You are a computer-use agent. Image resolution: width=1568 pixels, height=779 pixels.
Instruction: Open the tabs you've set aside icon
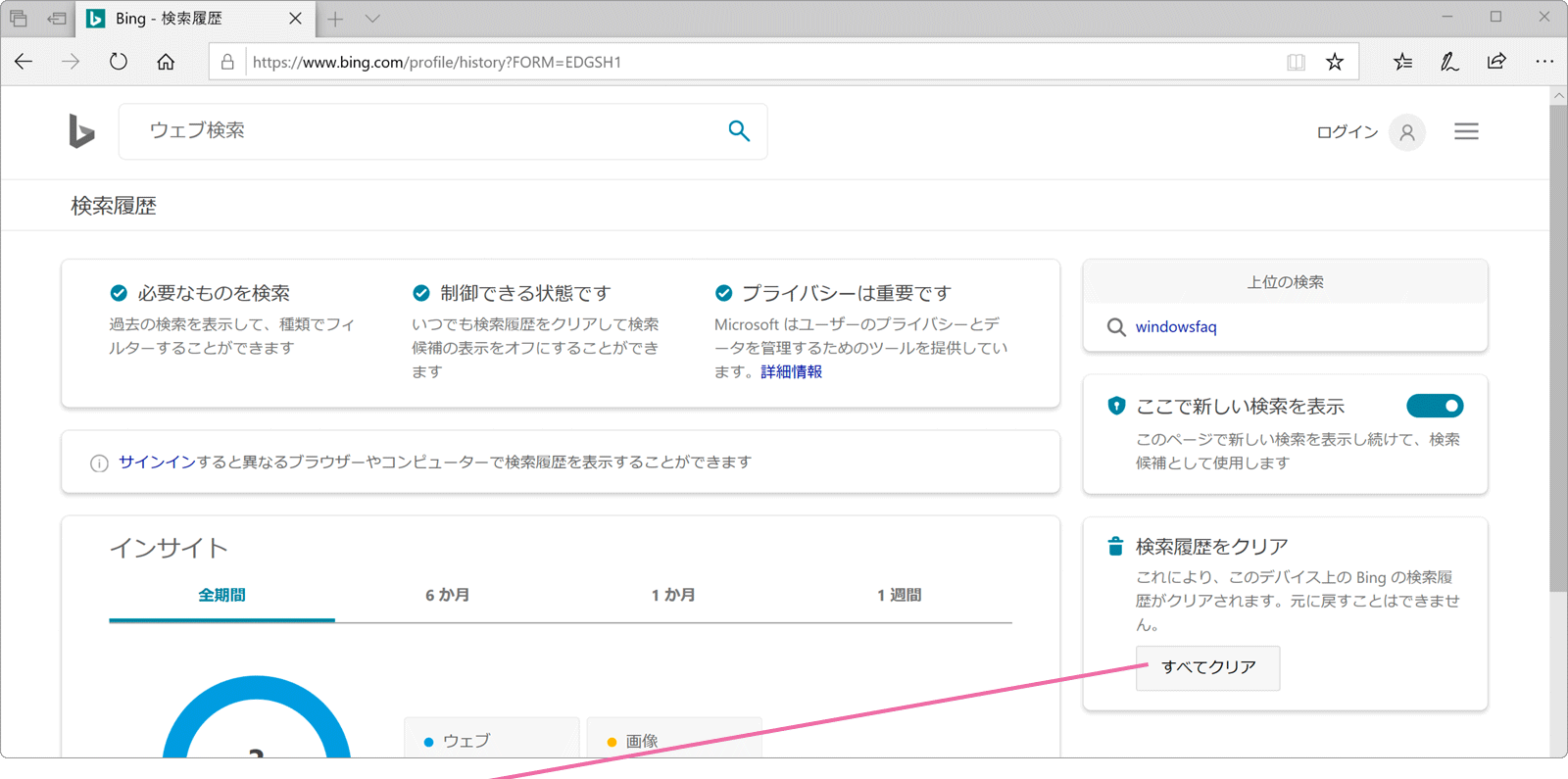click(19, 19)
